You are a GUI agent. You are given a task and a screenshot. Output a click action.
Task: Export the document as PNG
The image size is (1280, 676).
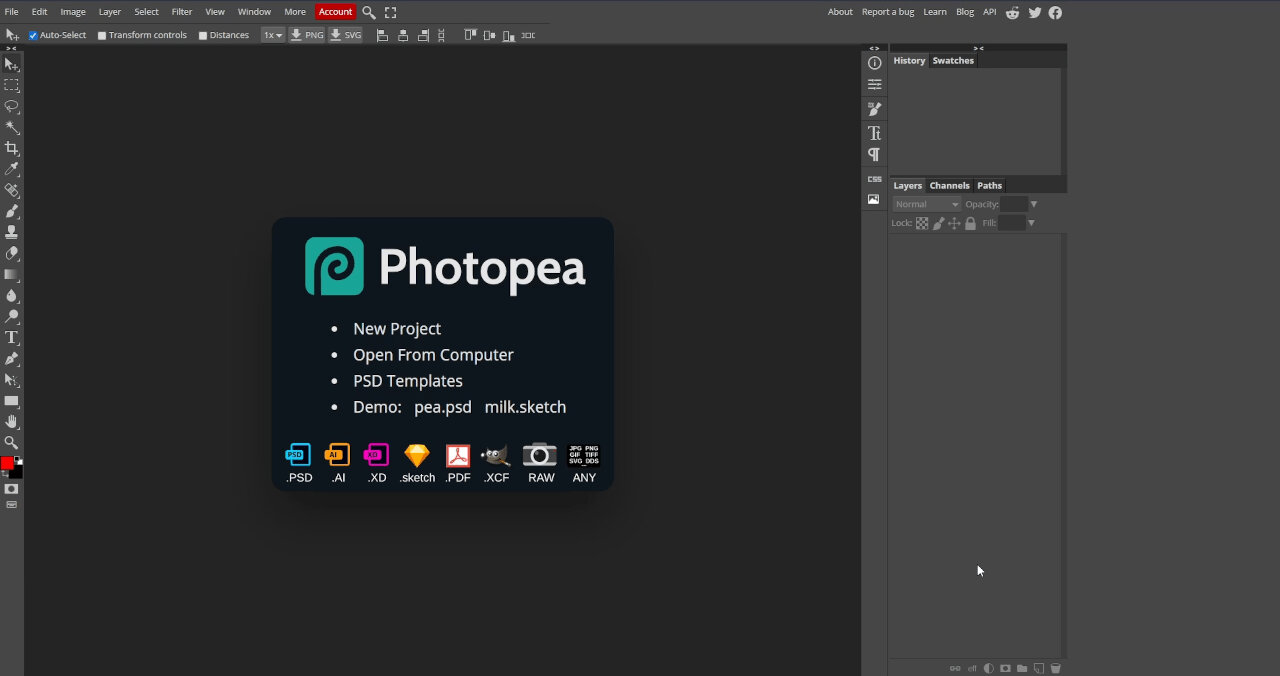coord(306,34)
